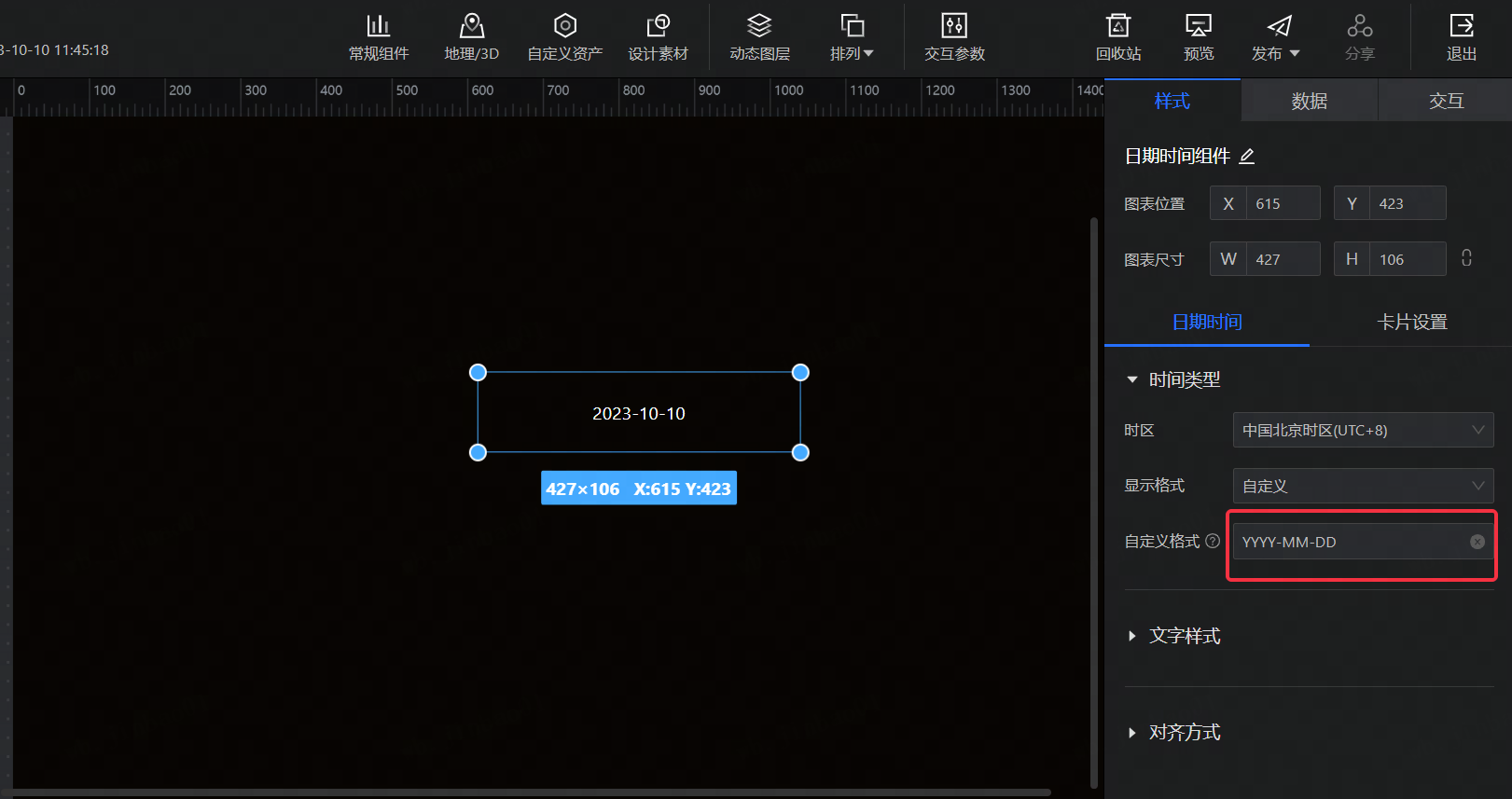The width and height of the screenshot is (1512, 799).
Task: Open 设计素材 design materials
Action: (658, 37)
